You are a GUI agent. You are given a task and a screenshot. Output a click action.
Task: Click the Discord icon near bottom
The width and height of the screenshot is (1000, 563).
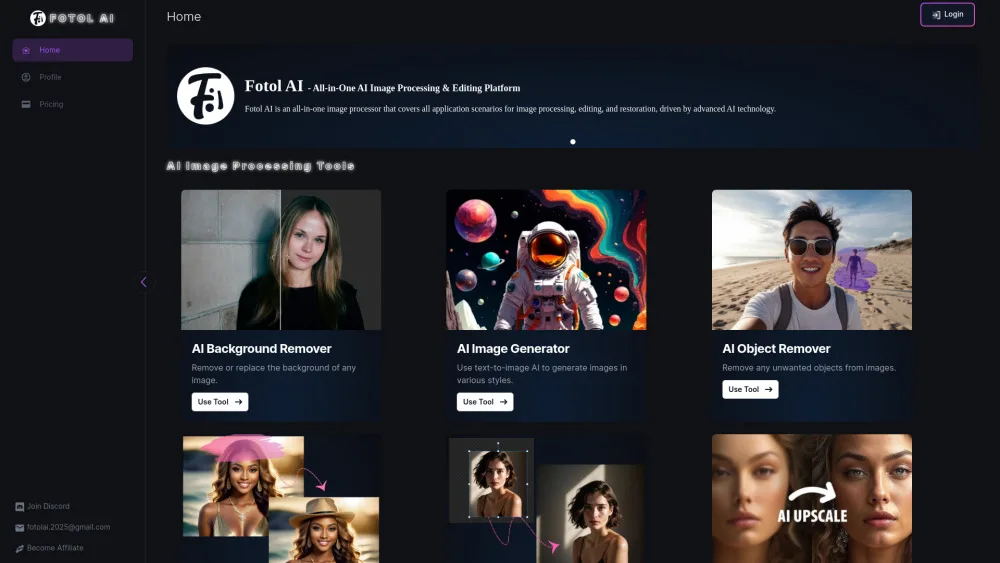20,506
